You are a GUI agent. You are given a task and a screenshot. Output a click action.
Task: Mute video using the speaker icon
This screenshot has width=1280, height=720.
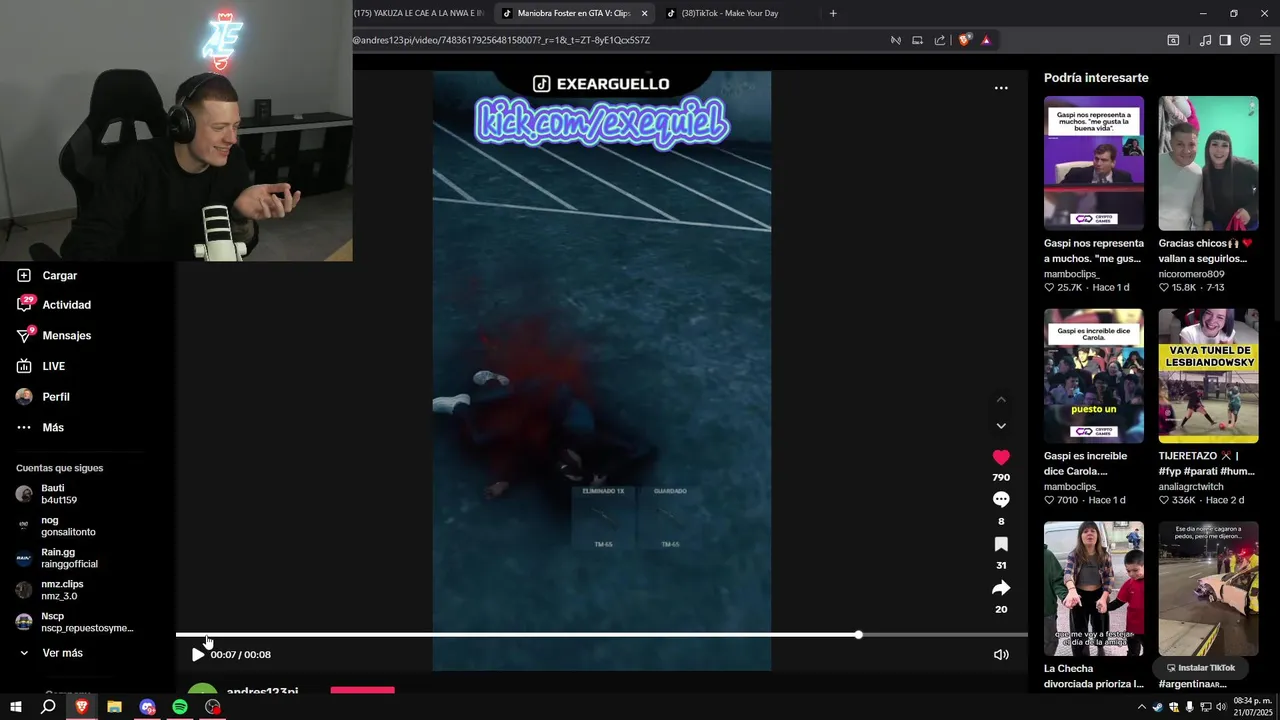[x=1001, y=655]
